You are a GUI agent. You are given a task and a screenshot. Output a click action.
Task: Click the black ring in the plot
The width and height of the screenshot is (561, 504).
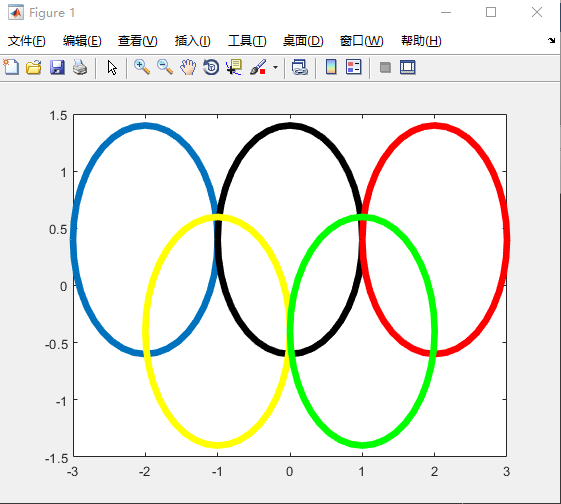(290, 126)
